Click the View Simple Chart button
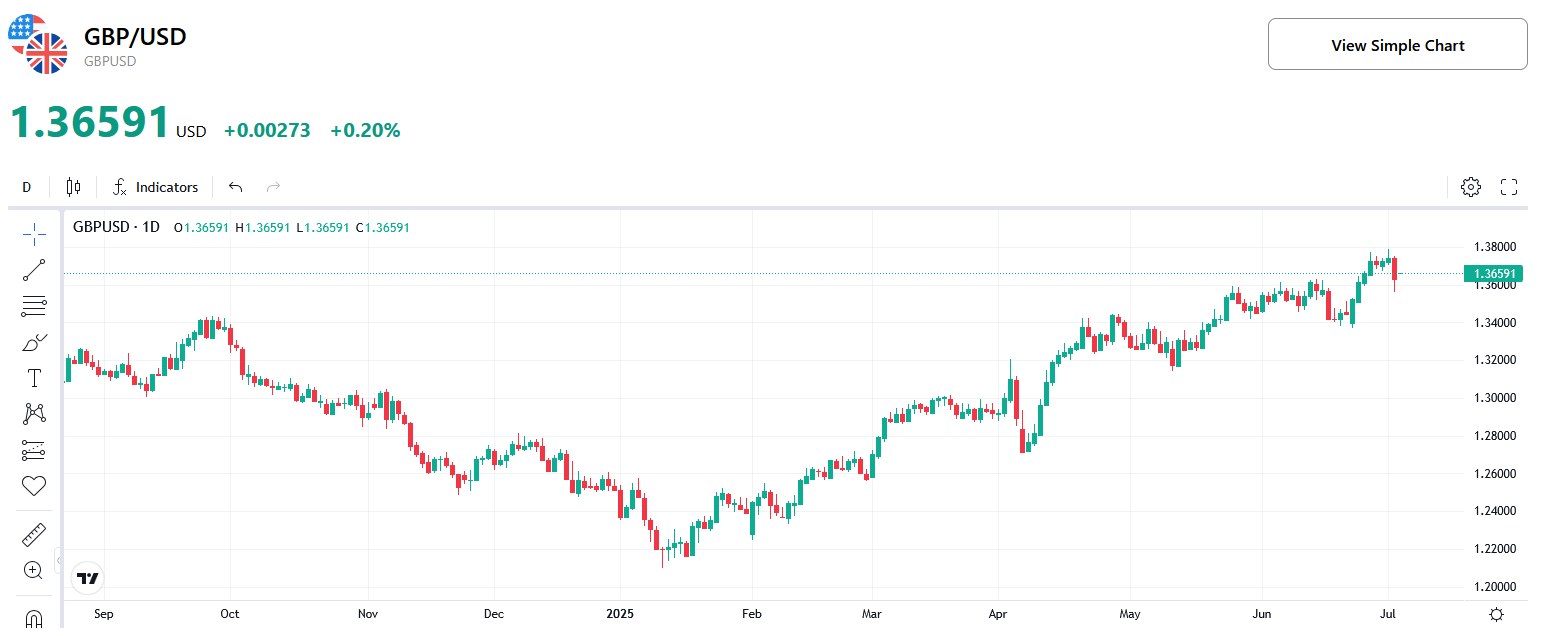This screenshot has width=1545, height=636. pos(1397,44)
